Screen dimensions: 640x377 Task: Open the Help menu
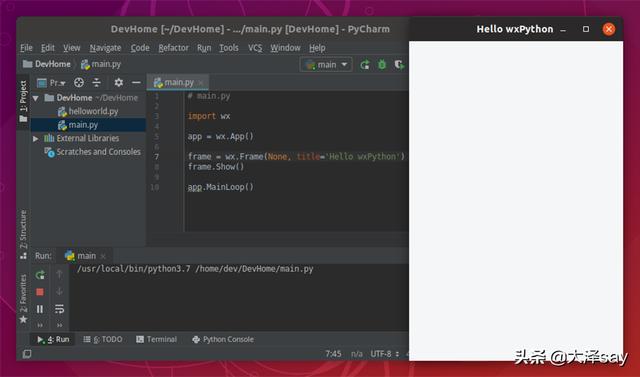317,48
